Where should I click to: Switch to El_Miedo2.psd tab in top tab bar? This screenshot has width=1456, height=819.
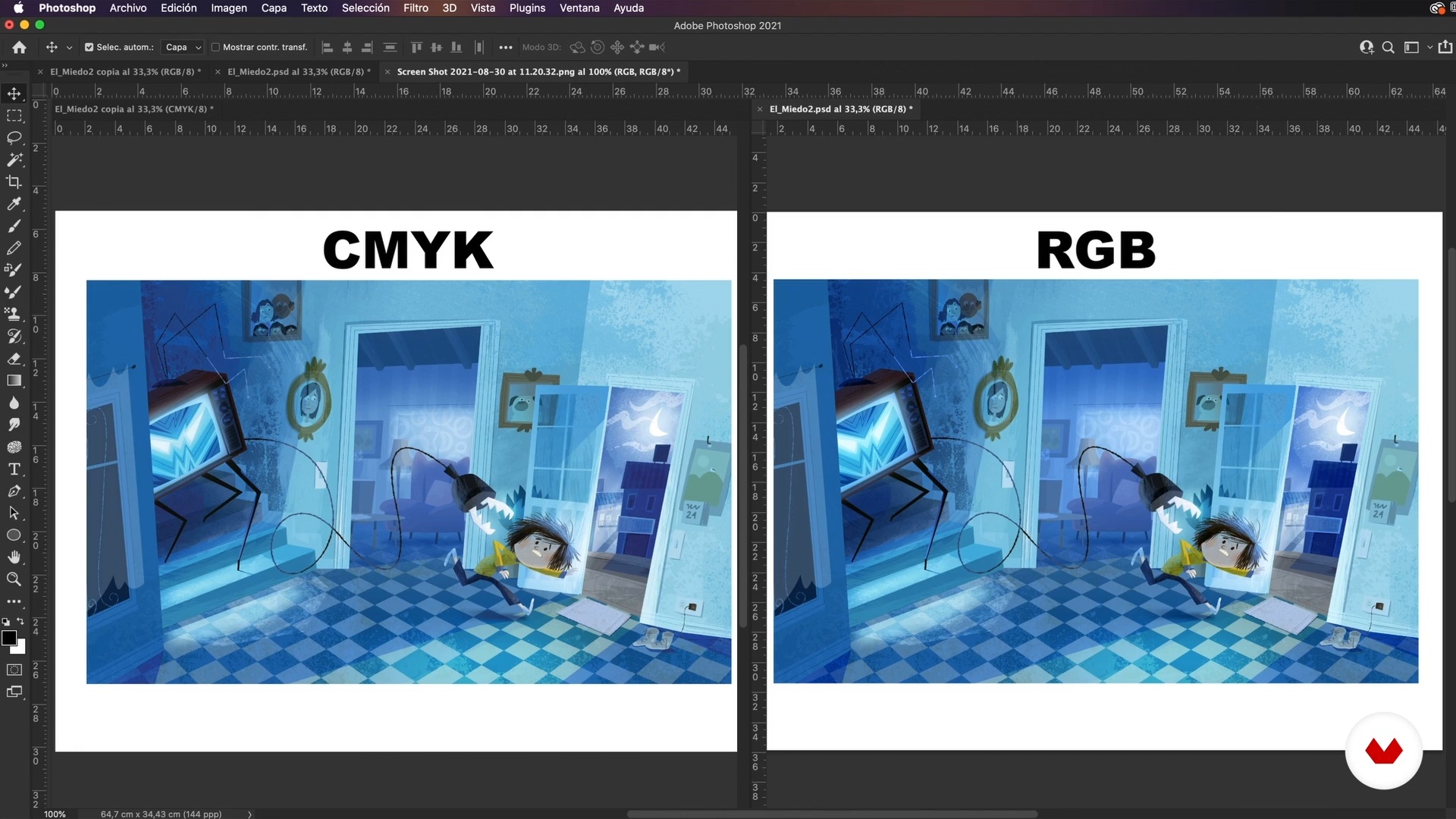[299, 71]
